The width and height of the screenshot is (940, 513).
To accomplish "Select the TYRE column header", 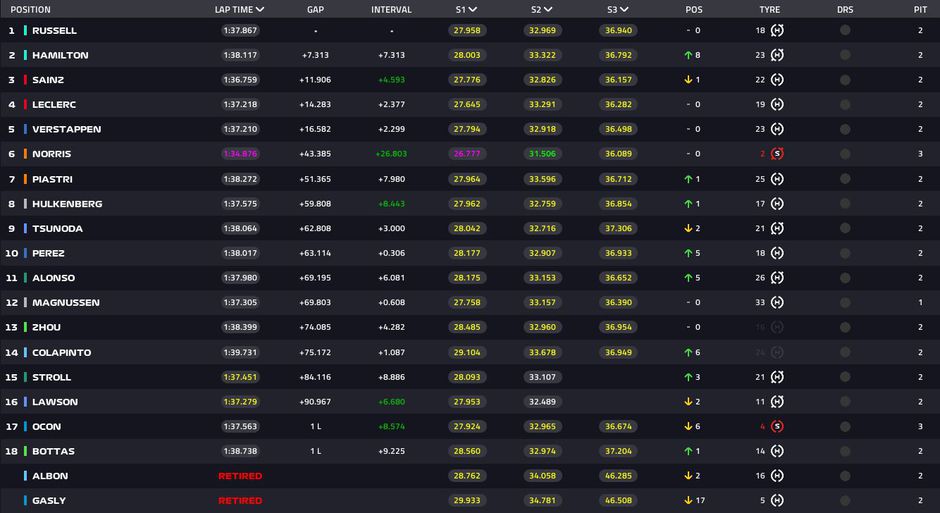I will tap(769, 9).
